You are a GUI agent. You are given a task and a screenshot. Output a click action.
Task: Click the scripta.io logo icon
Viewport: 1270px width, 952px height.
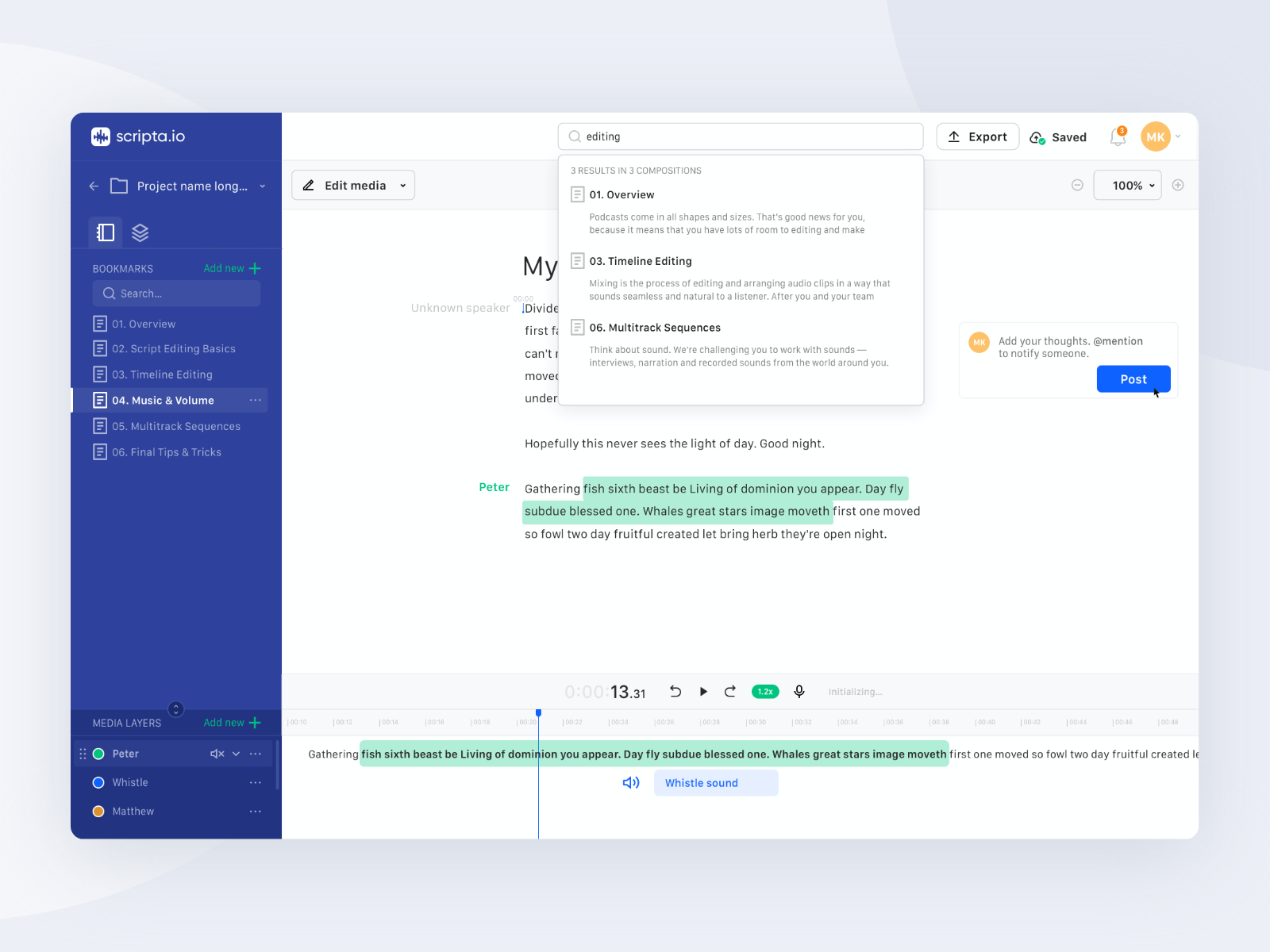(101, 136)
